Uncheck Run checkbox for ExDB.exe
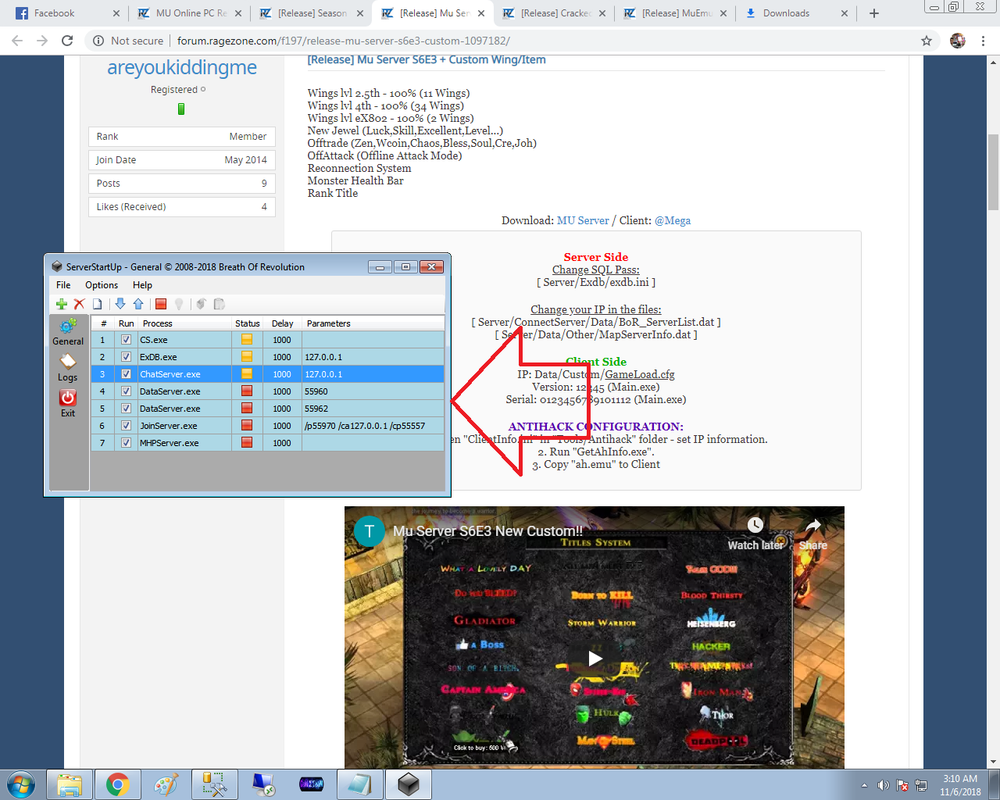This screenshot has height=800, width=1000. coord(126,357)
